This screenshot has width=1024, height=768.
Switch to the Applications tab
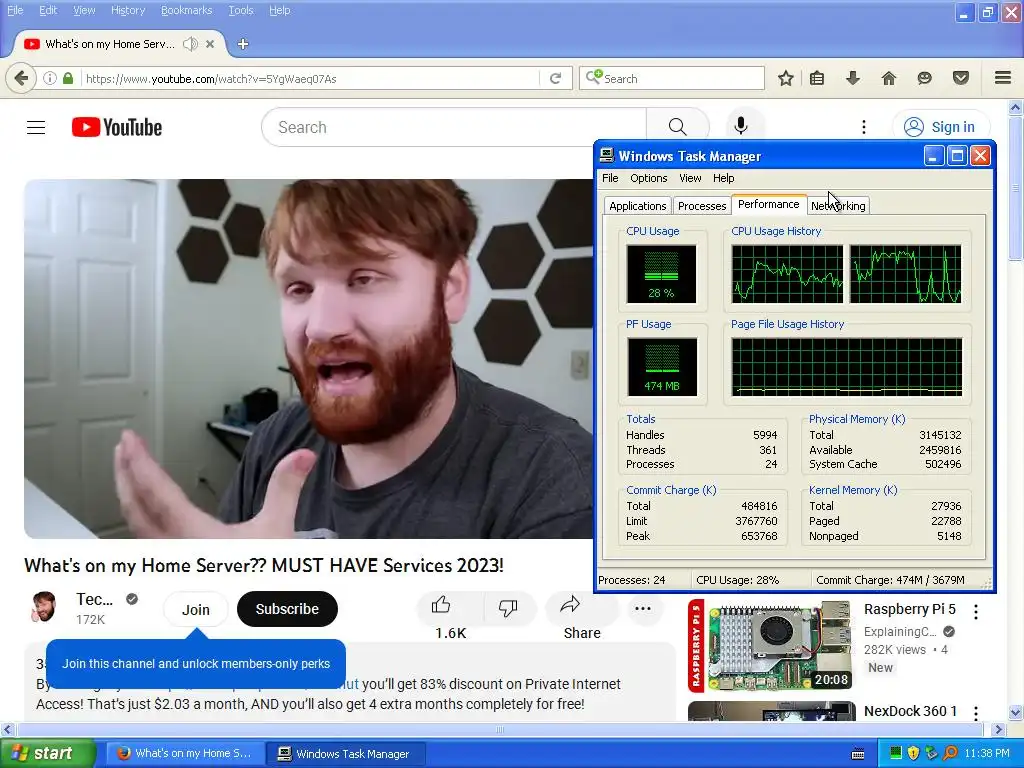point(637,206)
